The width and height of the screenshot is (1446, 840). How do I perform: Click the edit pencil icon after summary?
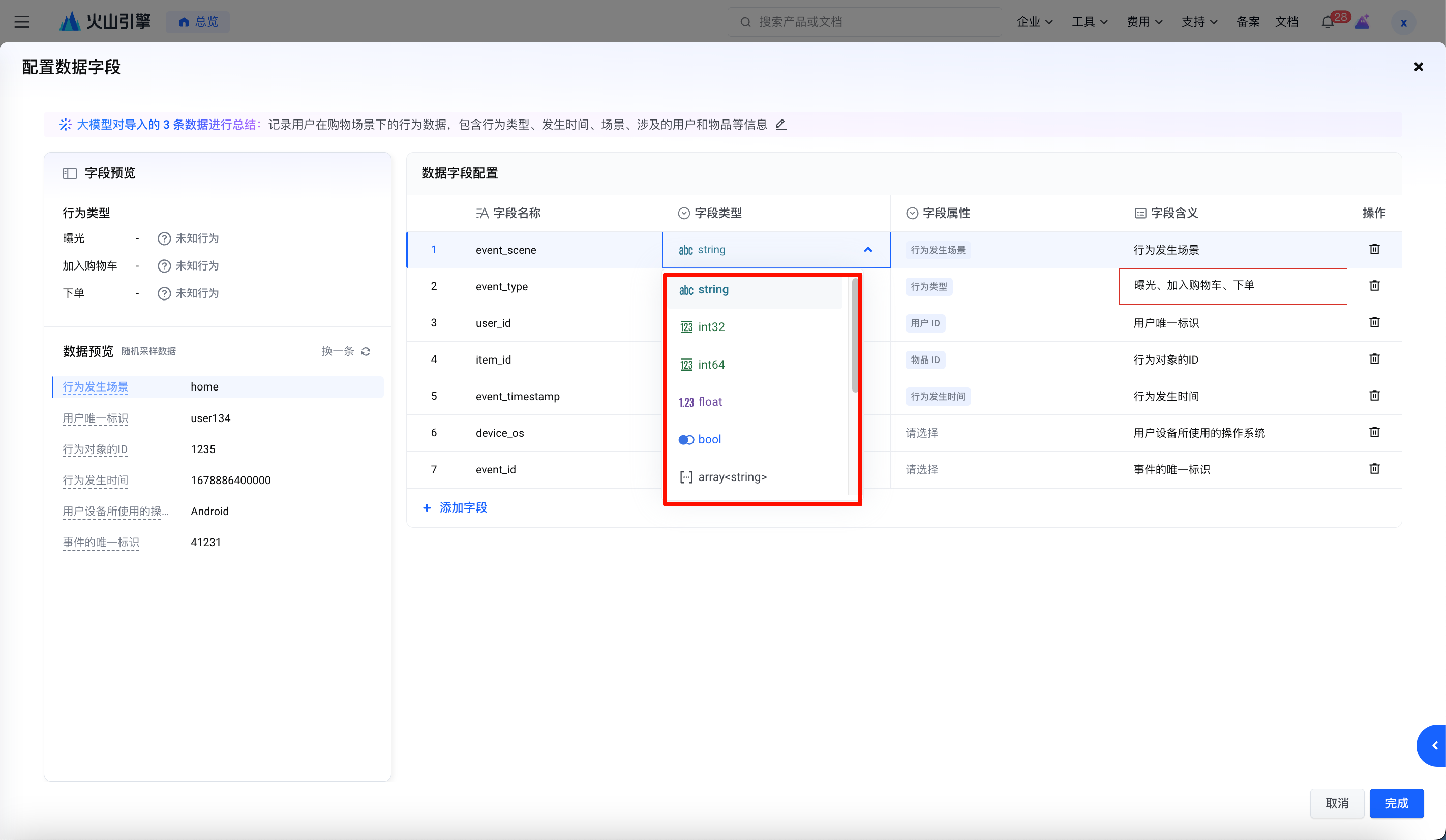click(780, 124)
